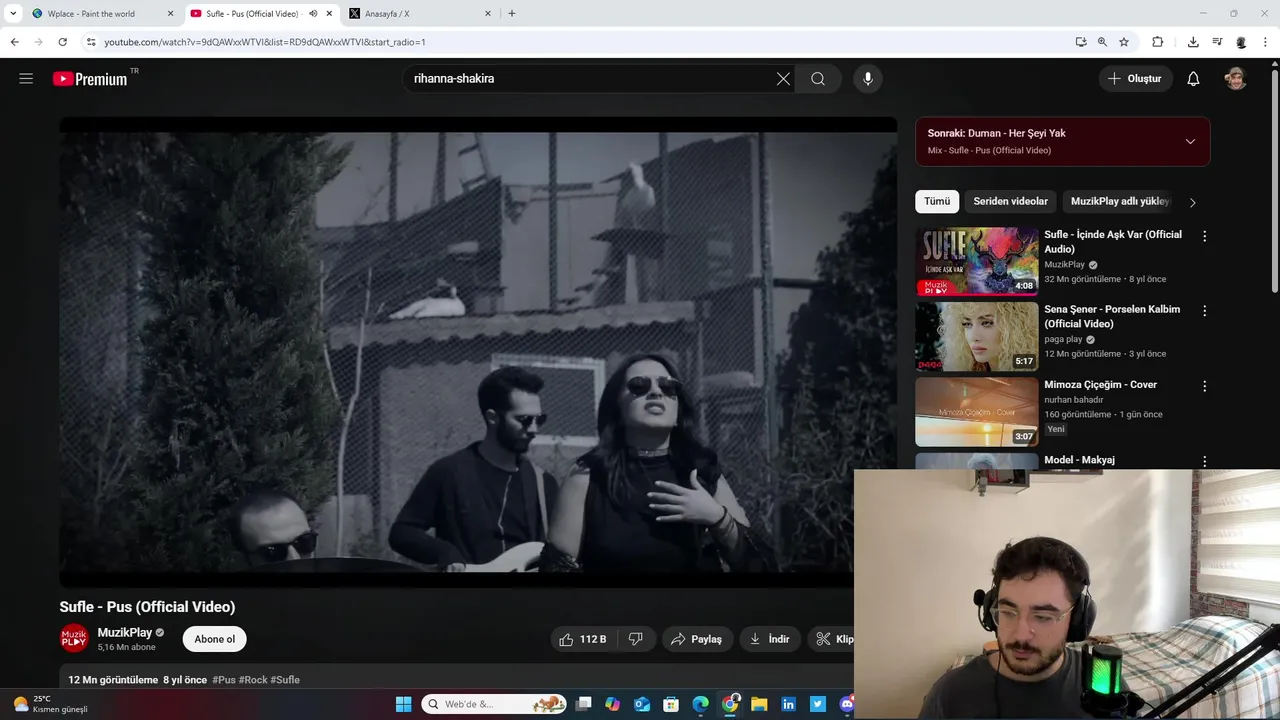
Task: Click the Abone ol subscribe button
Action: tap(215, 639)
